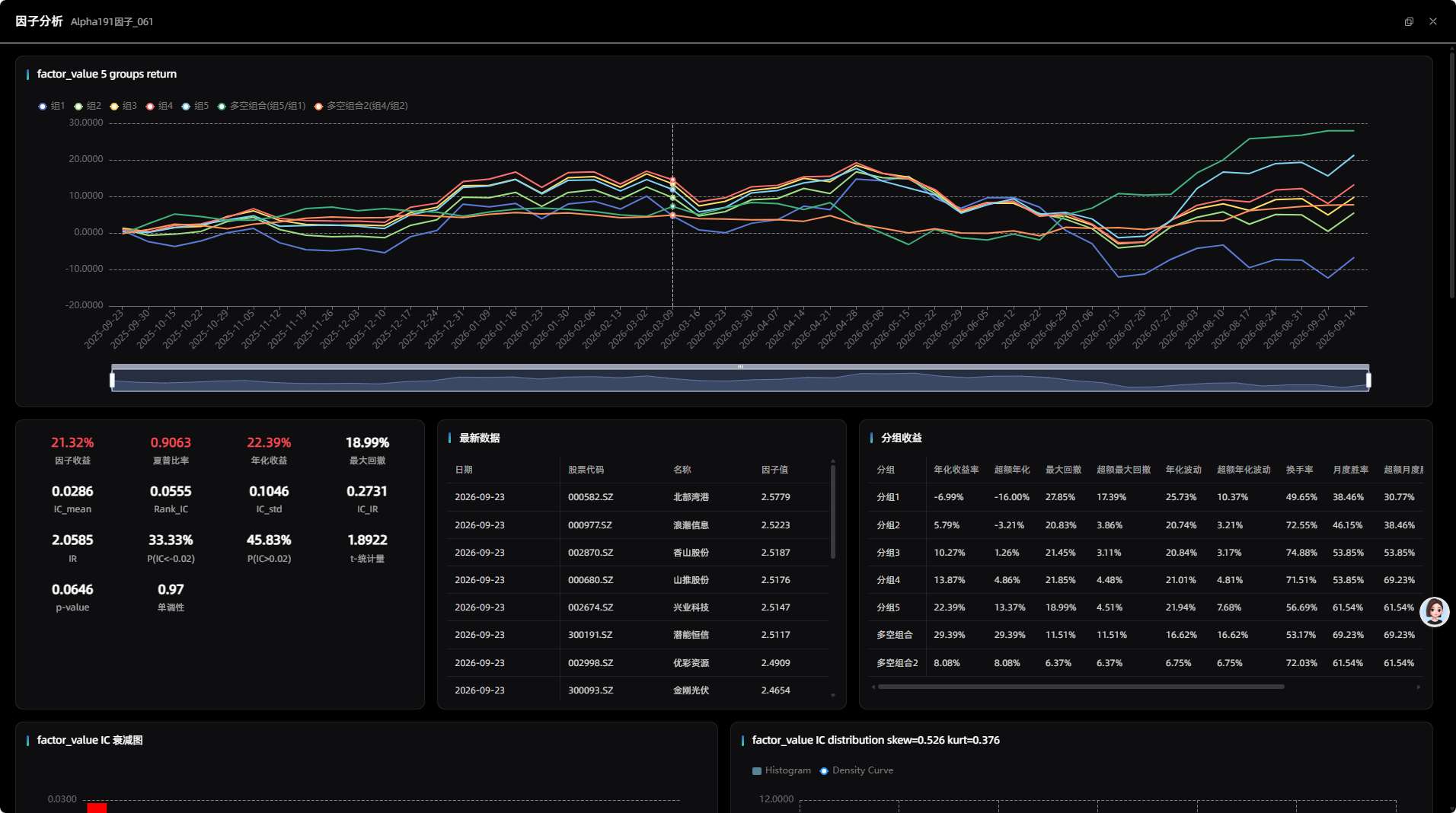Image resolution: width=1456 pixels, height=813 pixels.
Task: Click the 因子值 column header
Action: pos(774,470)
